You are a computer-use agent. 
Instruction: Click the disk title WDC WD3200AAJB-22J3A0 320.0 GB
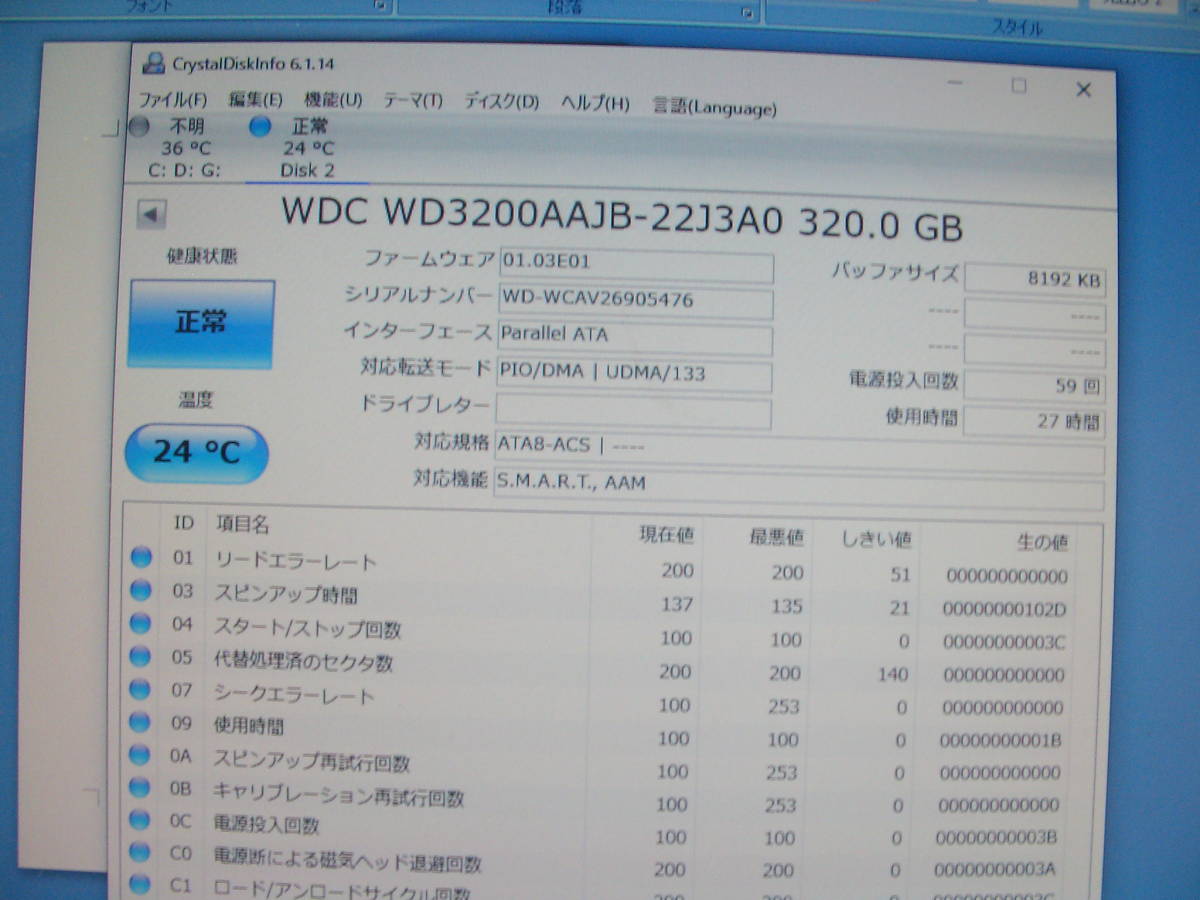click(x=621, y=218)
